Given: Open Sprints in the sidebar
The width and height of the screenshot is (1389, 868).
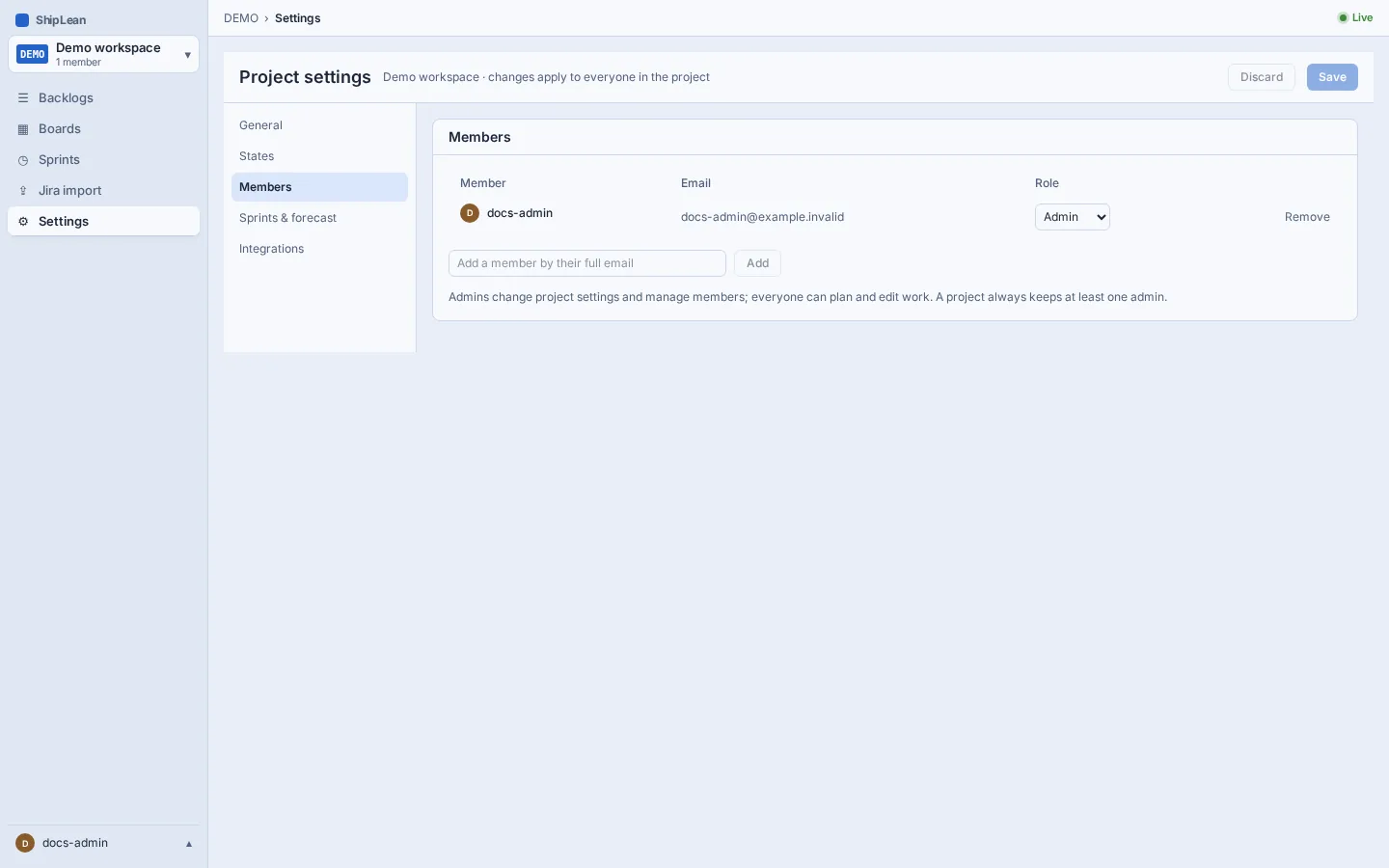Looking at the screenshot, I should (103, 160).
